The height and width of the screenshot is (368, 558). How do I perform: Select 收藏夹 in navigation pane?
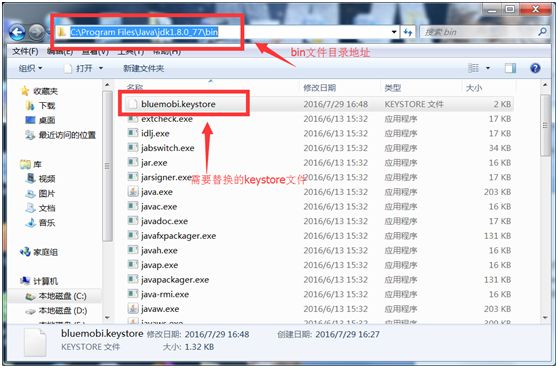point(45,91)
